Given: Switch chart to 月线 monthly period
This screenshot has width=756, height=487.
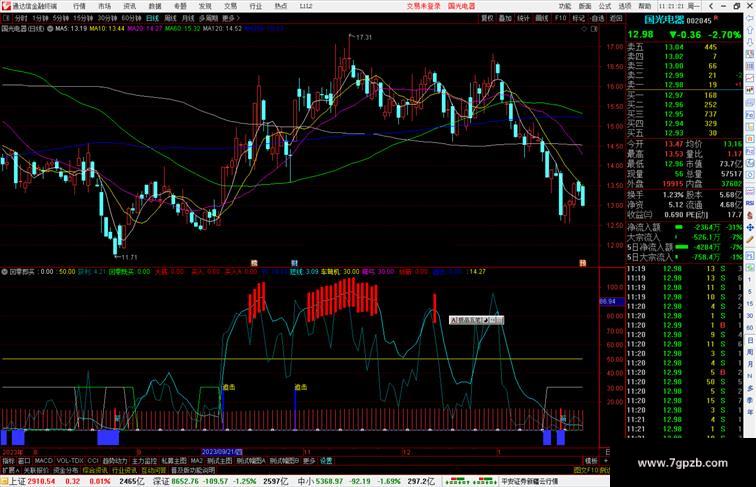Looking at the screenshot, I should (x=188, y=18).
